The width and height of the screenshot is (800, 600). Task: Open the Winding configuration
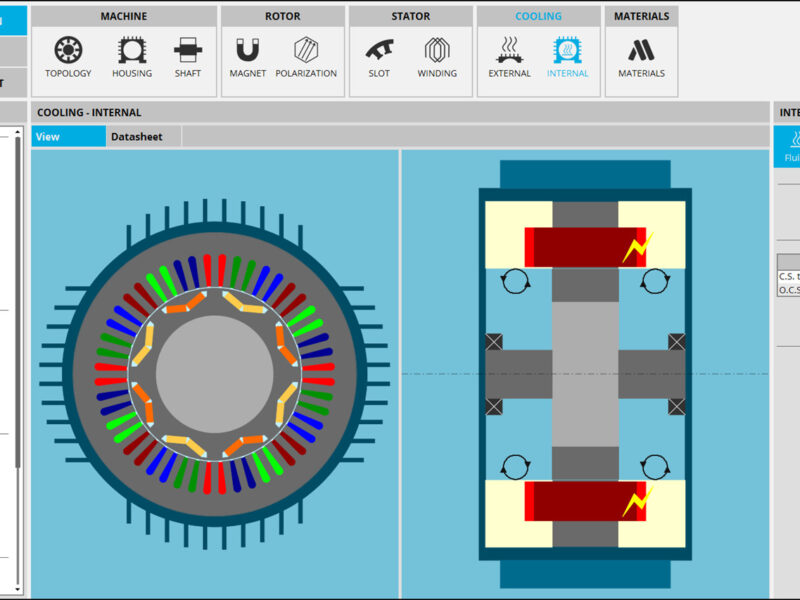point(437,57)
